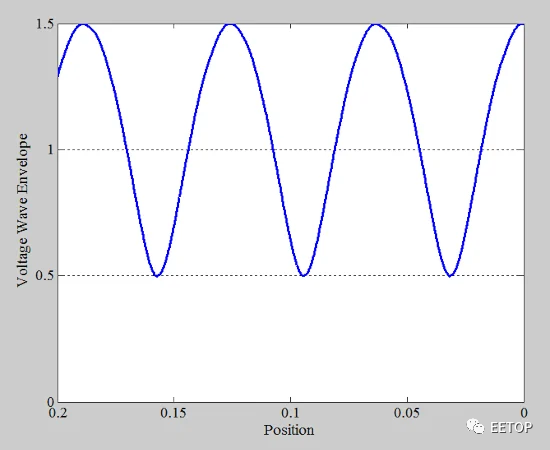Image resolution: width=550 pixels, height=450 pixels.
Task: Click the curve peak nearest position 0.2
Action: click(x=83, y=24)
